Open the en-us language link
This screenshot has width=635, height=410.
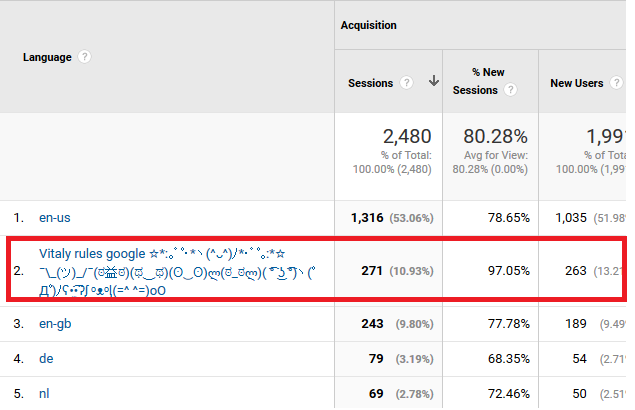pos(55,216)
